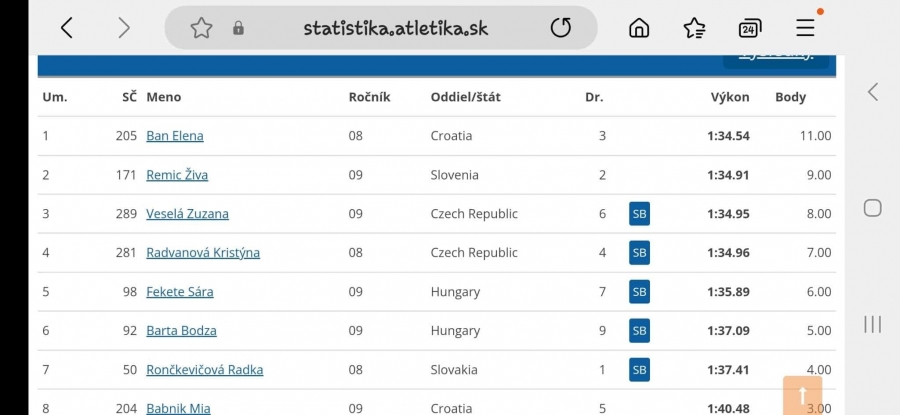Open Ban Elena athlete profile

point(175,136)
